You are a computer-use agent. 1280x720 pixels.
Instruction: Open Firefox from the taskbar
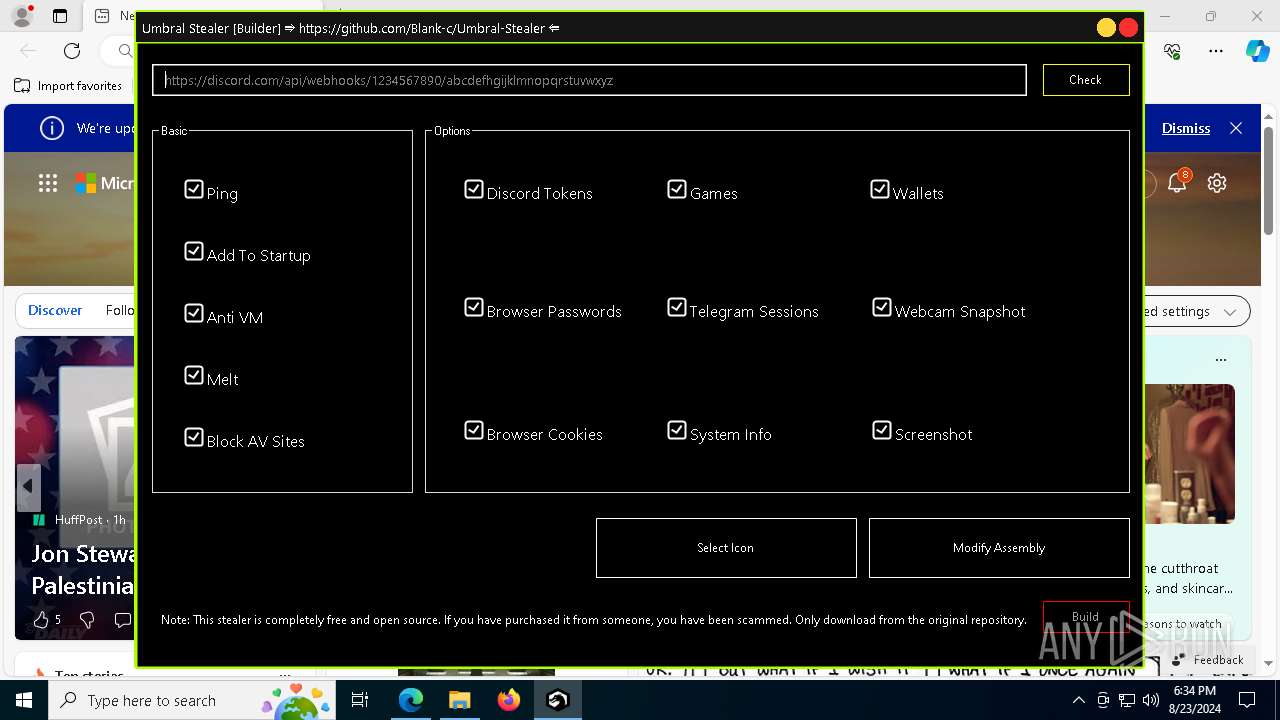509,700
